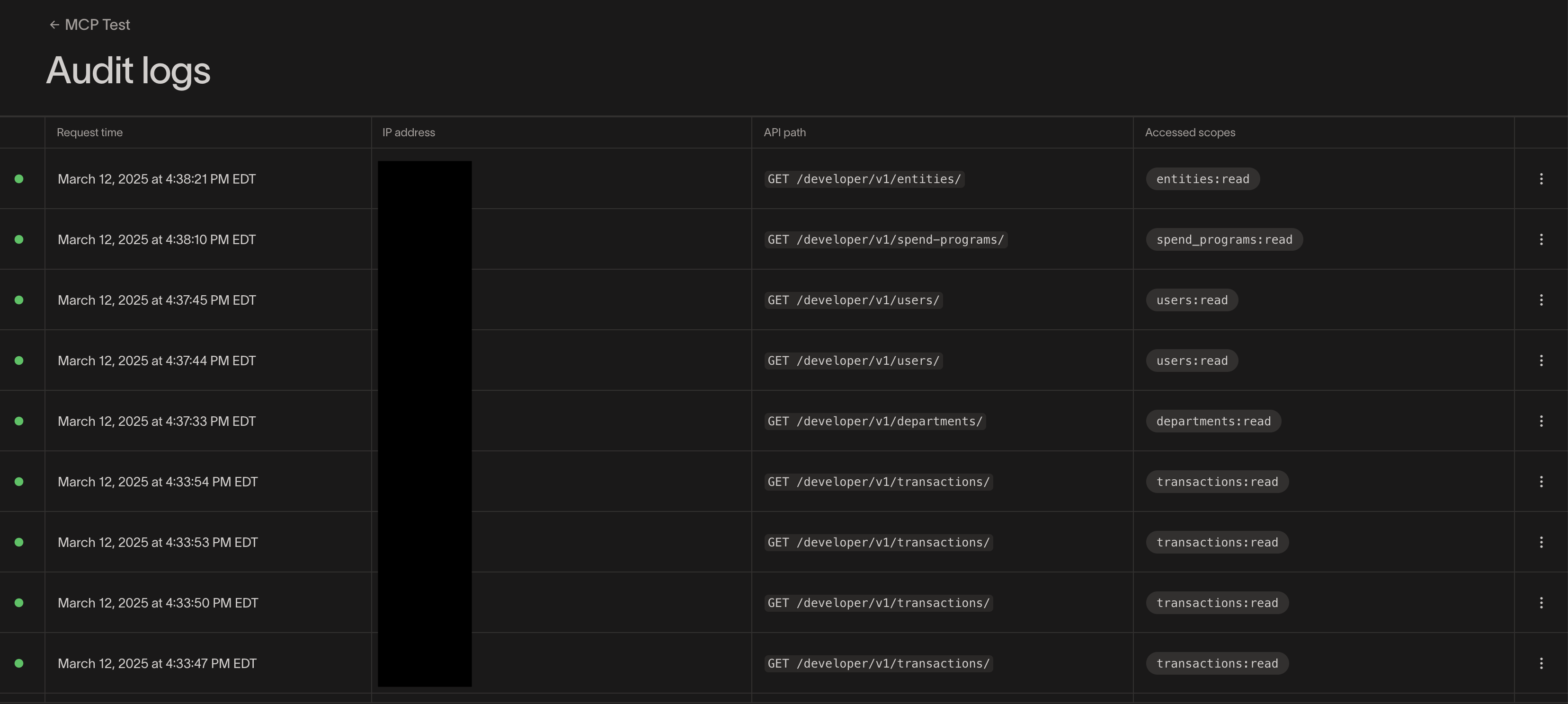Click the Accessed scopes column header
The height and width of the screenshot is (704, 1568).
pos(1189,132)
